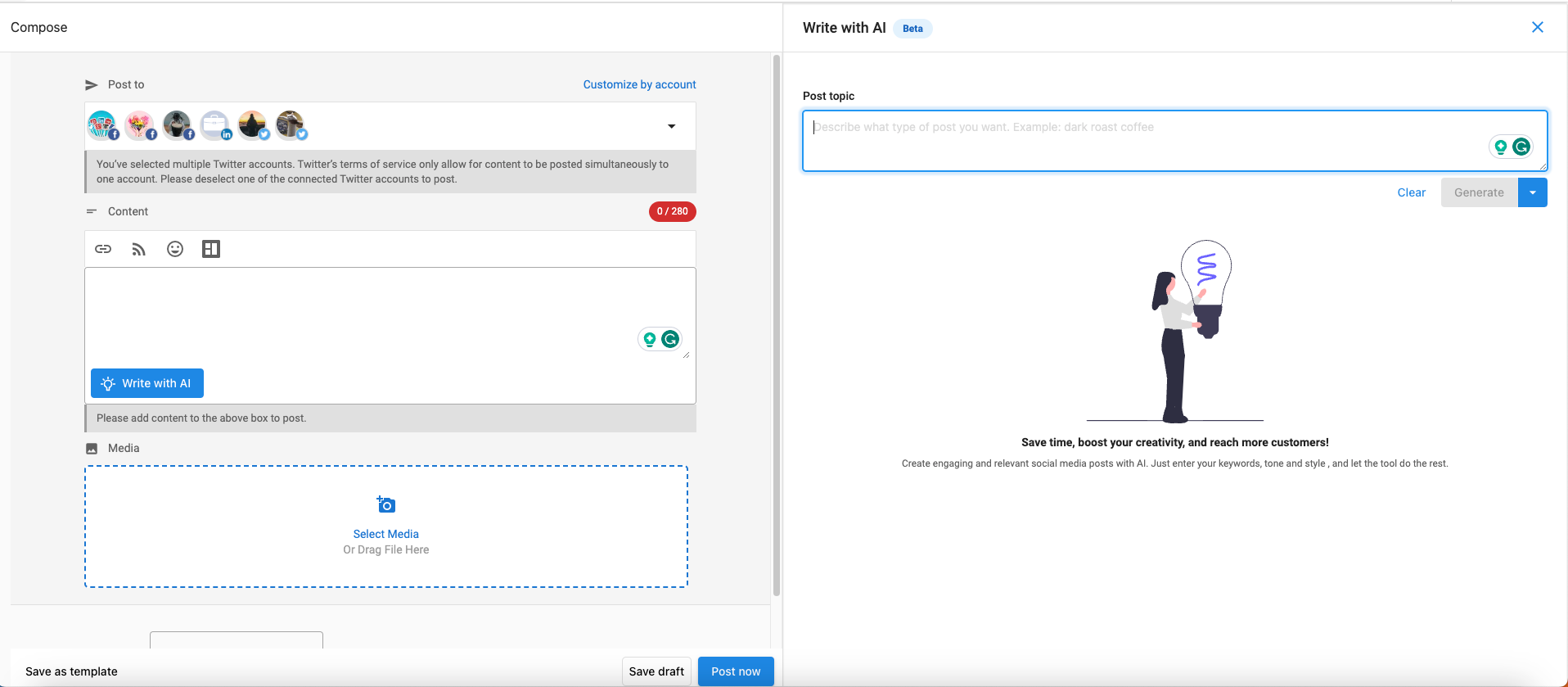This screenshot has width=1568, height=687.
Task: Click the Select Media link
Action: pyautogui.click(x=386, y=534)
